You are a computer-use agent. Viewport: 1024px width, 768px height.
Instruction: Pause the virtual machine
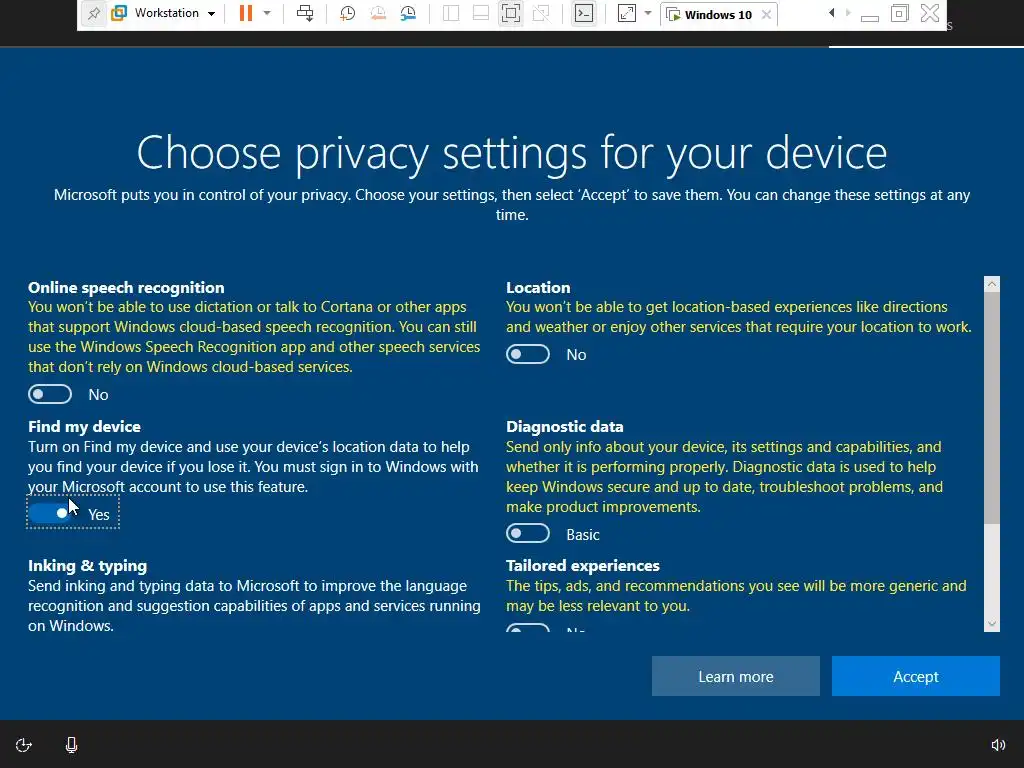point(246,13)
